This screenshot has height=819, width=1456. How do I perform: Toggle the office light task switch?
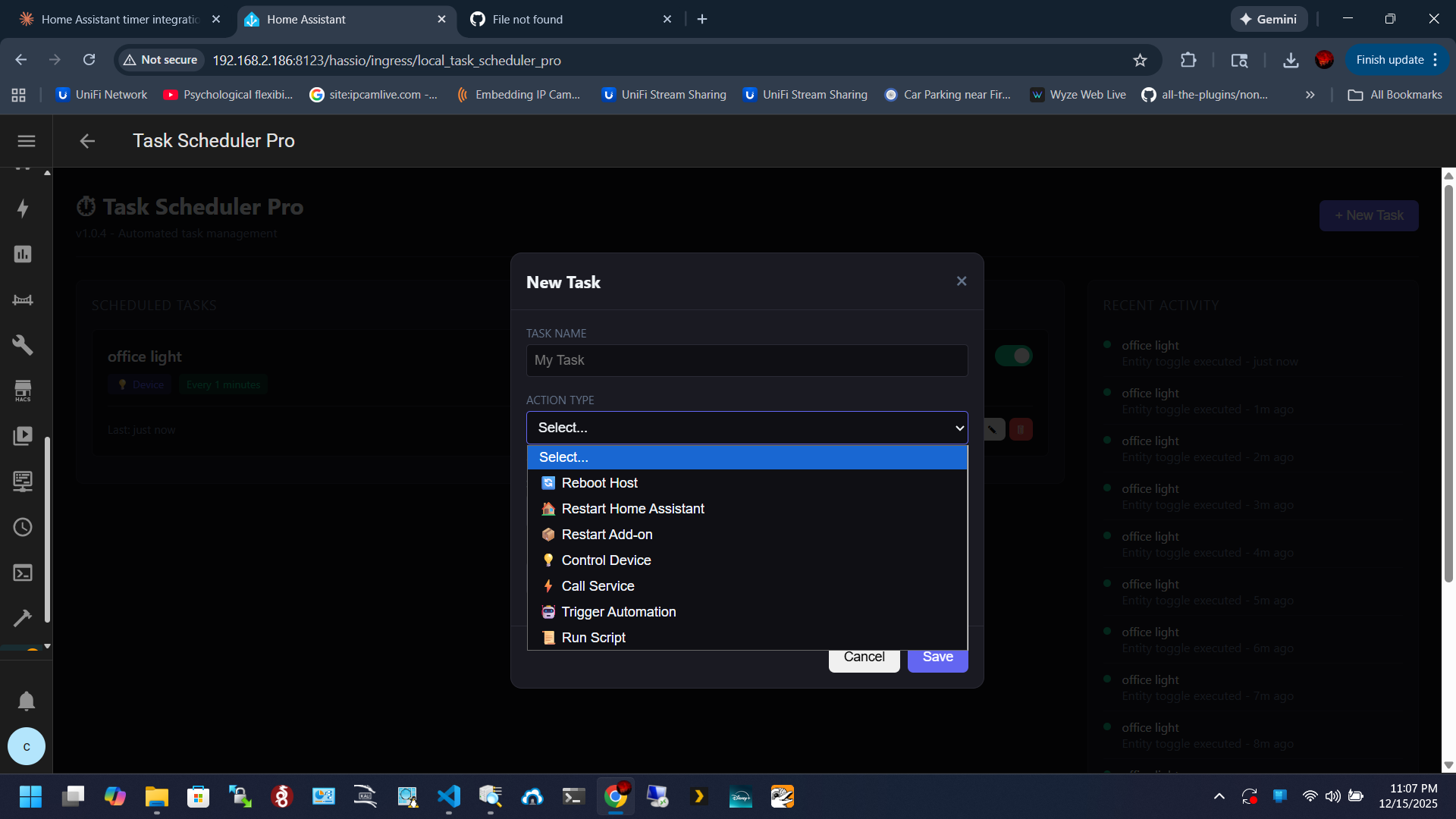tap(1013, 356)
